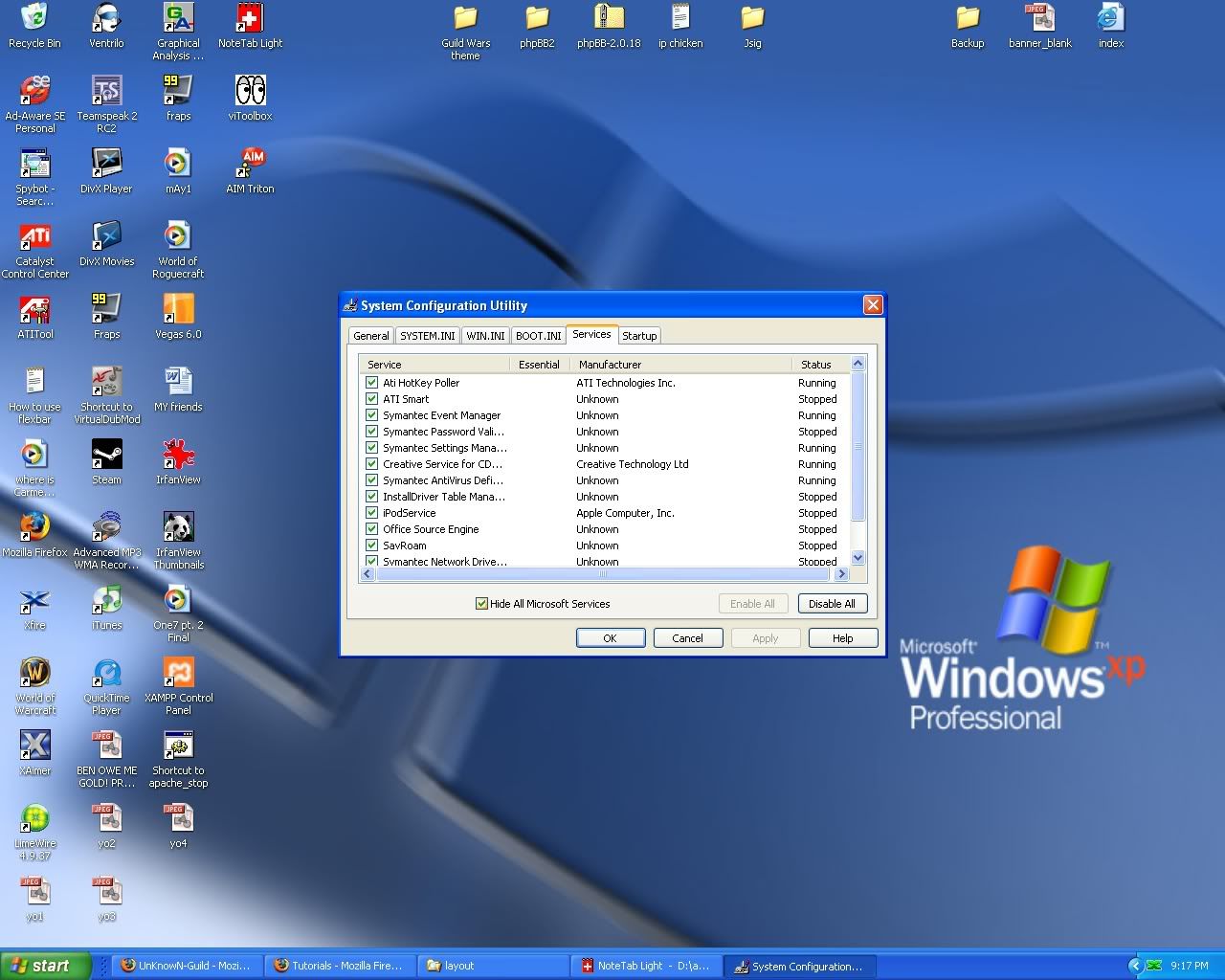Click the Guild Wars theme folder
The image size is (1225, 980).
point(465,32)
